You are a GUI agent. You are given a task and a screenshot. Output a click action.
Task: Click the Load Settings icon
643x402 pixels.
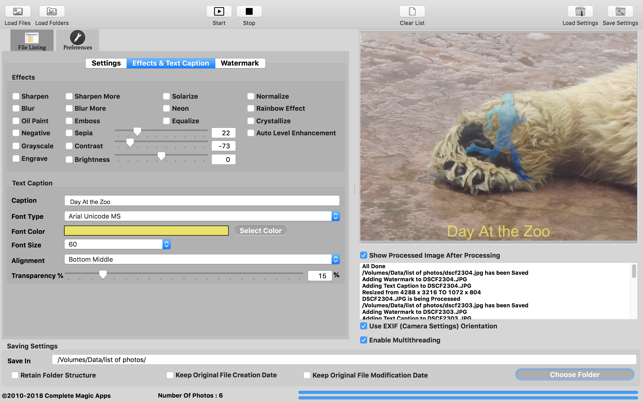tap(580, 11)
